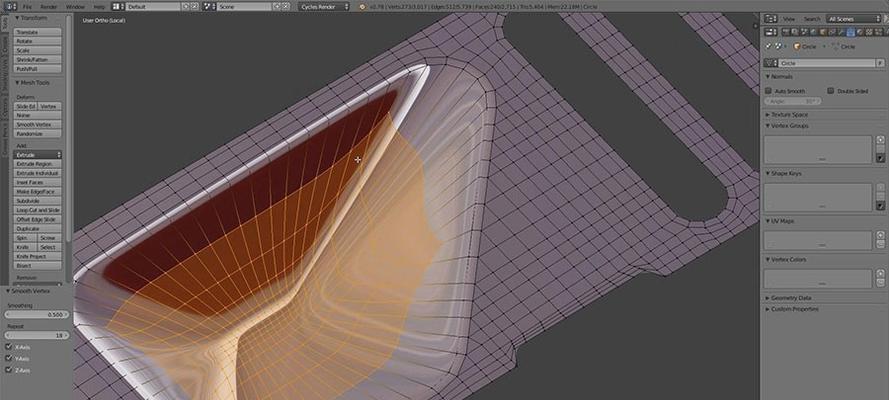Enable the Auto Smooth checkbox

(x=768, y=91)
